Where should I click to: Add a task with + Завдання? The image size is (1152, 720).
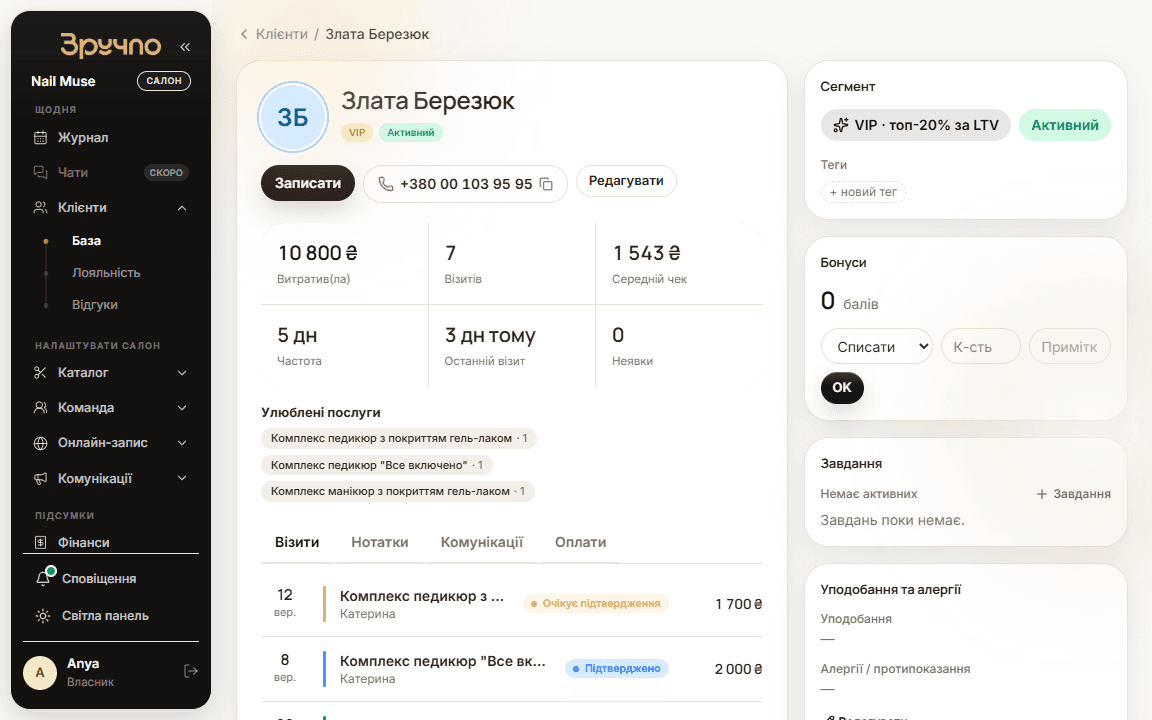[1073, 494]
